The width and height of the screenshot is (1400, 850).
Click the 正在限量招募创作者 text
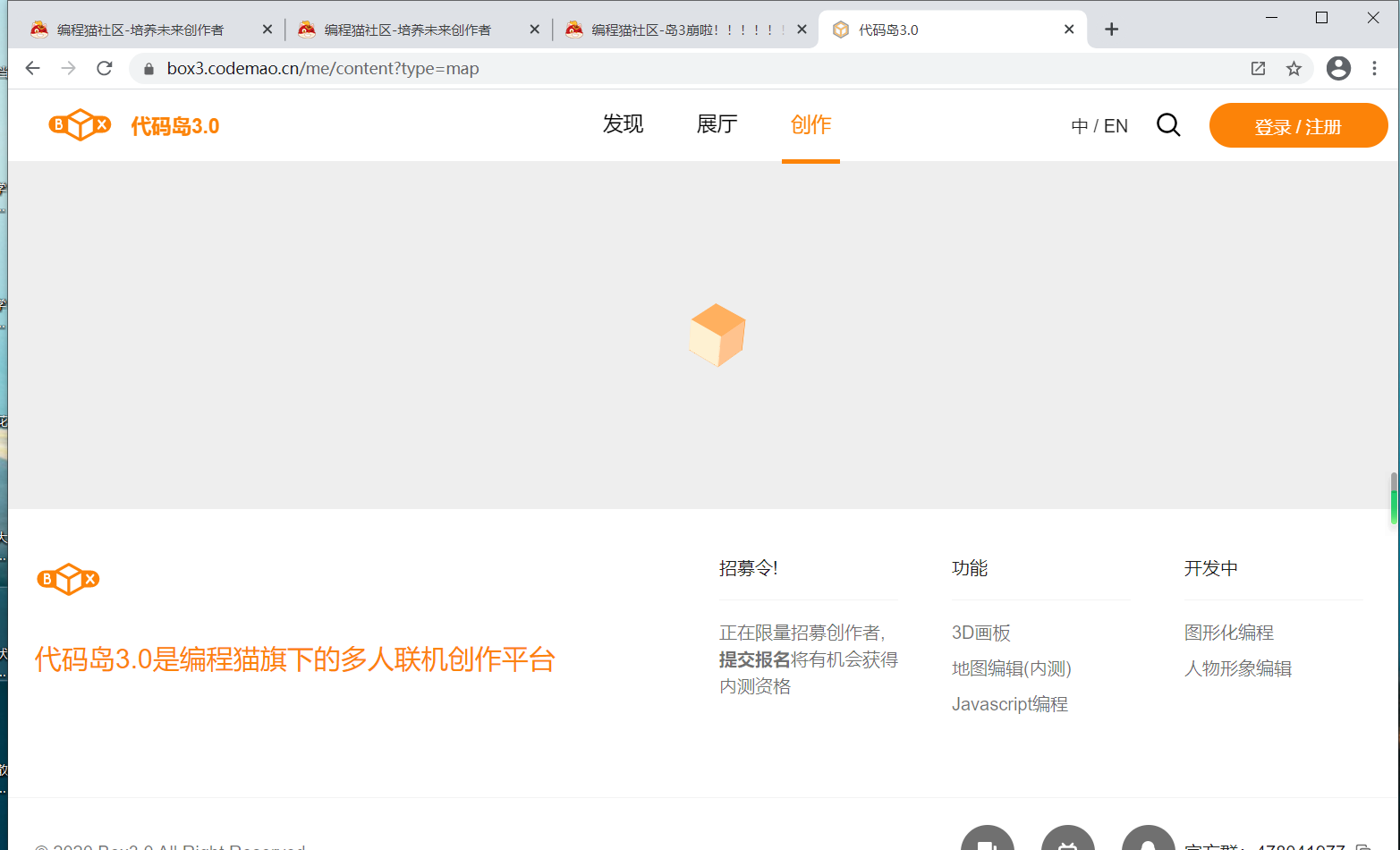pyautogui.click(x=802, y=633)
